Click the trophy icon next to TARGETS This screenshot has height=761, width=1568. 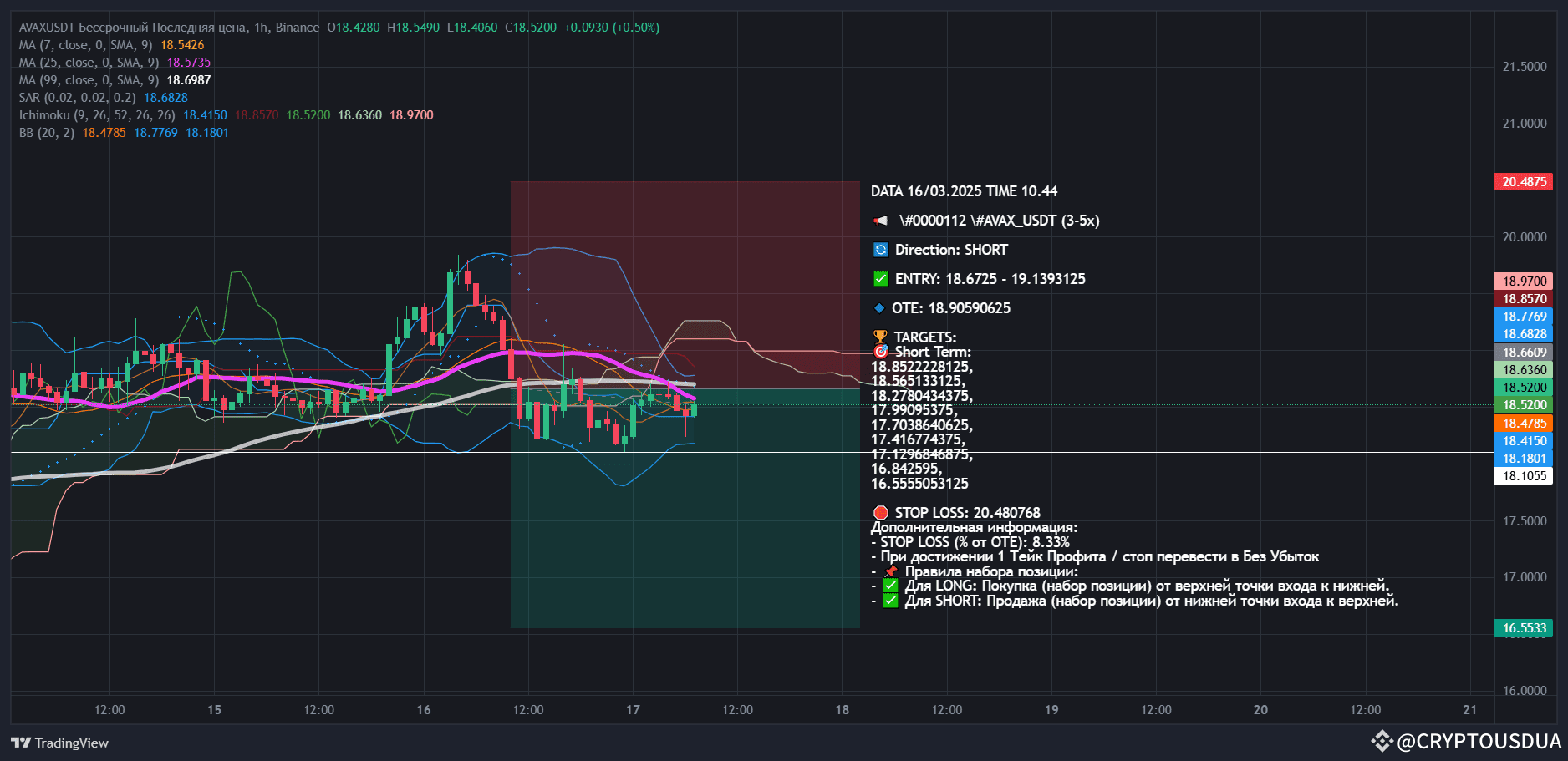(x=879, y=337)
